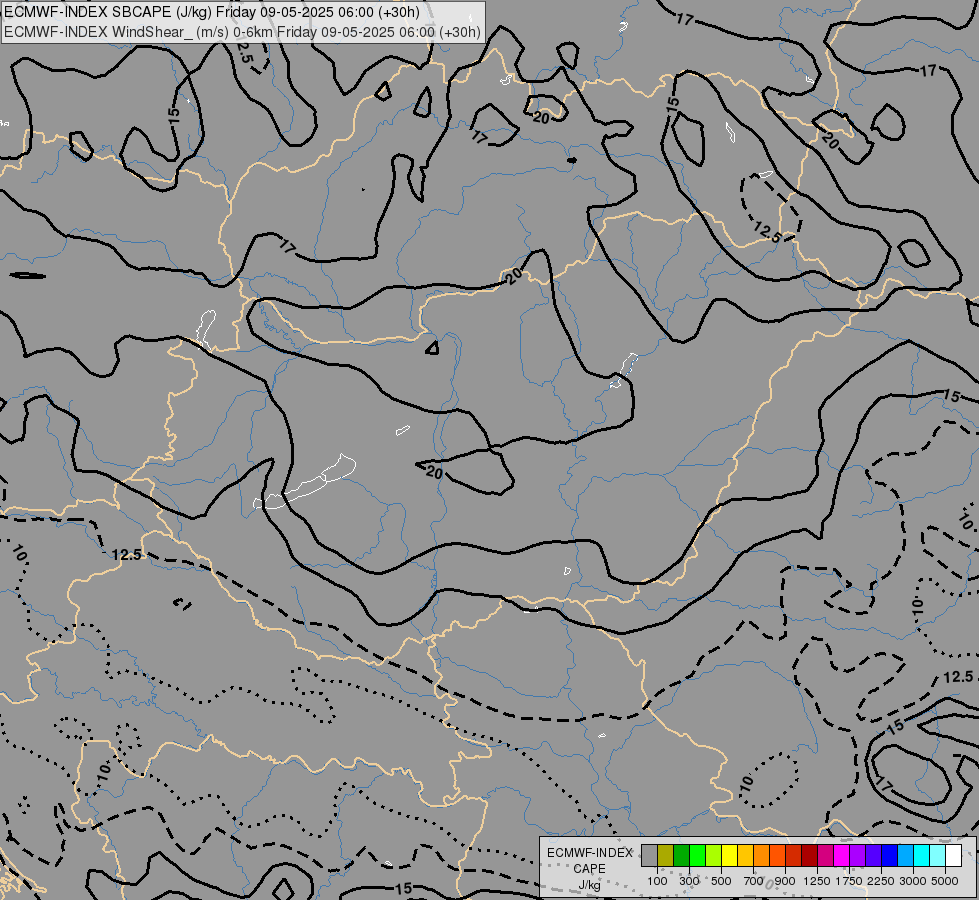Click the bright cyan legend swatch

click(922, 855)
